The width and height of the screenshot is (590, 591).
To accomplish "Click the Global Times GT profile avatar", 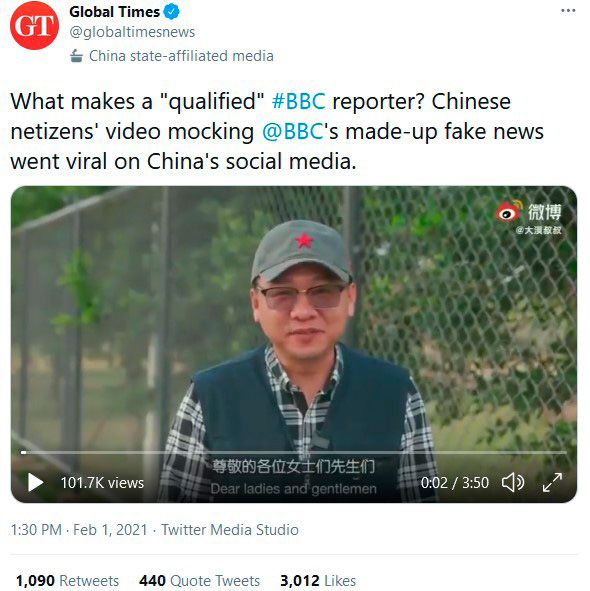I will coord(34,25).
